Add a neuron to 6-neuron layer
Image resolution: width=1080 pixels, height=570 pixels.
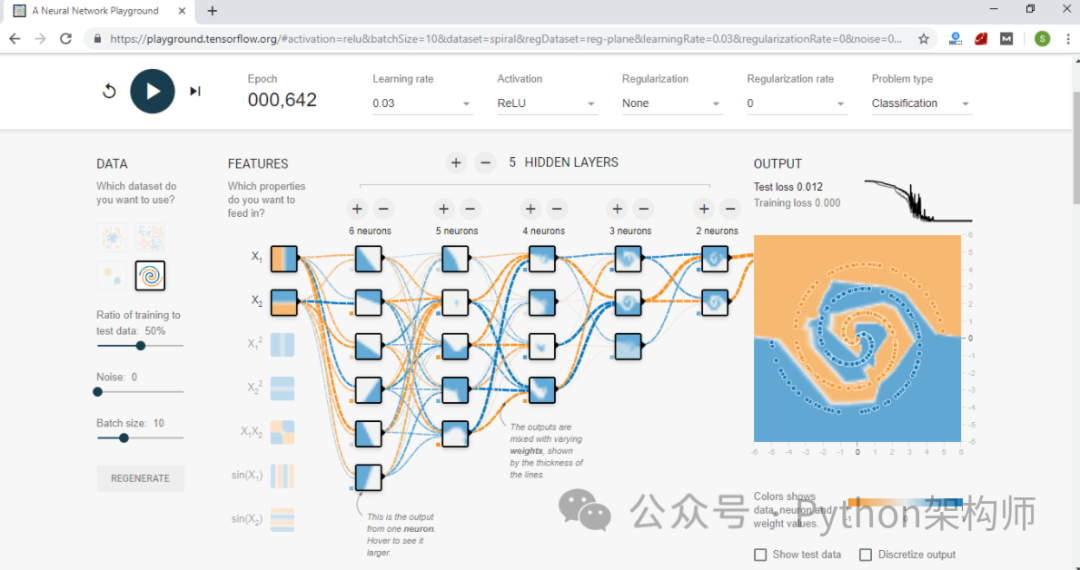[x=357, y=209]
